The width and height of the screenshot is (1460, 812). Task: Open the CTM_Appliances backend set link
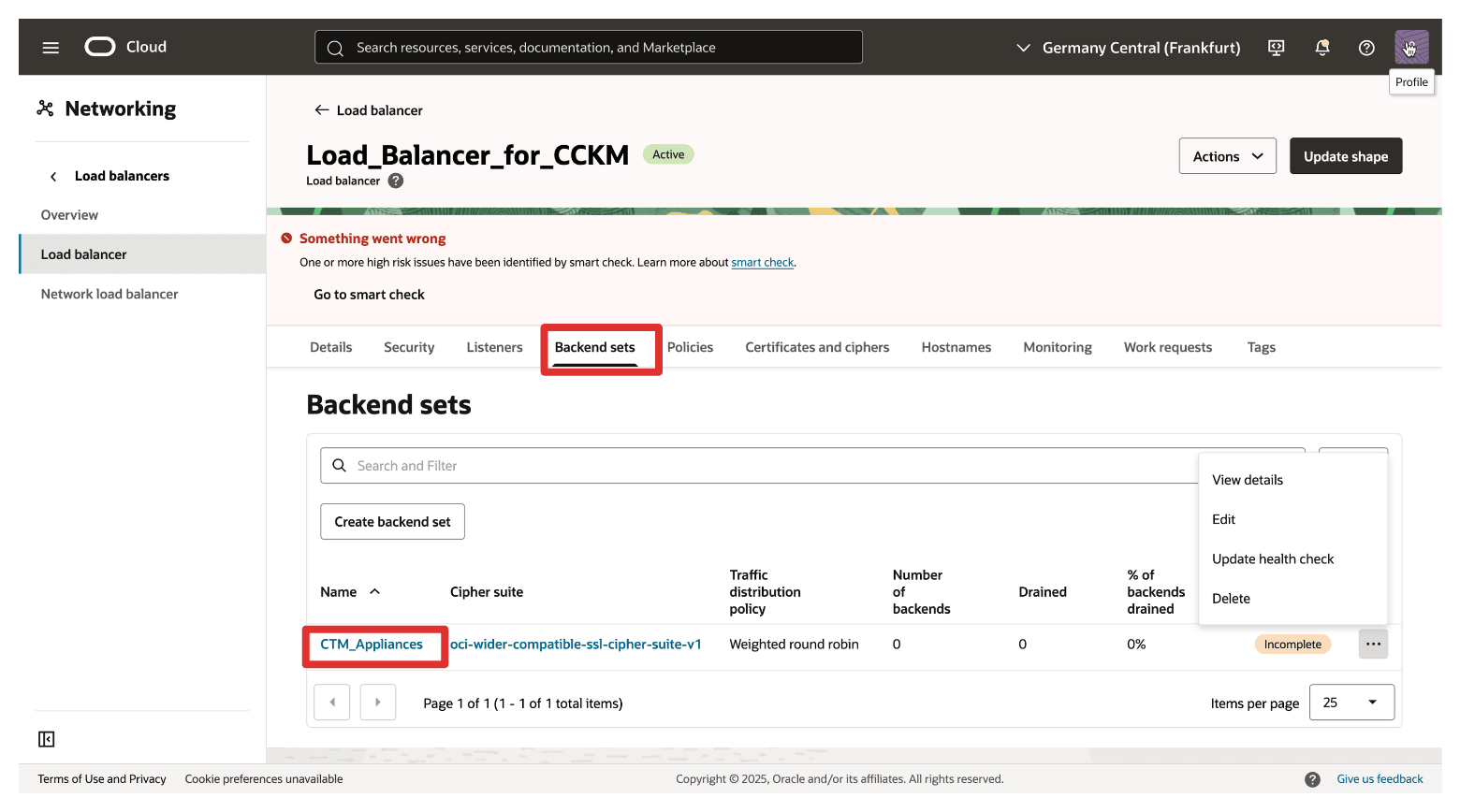372,645
